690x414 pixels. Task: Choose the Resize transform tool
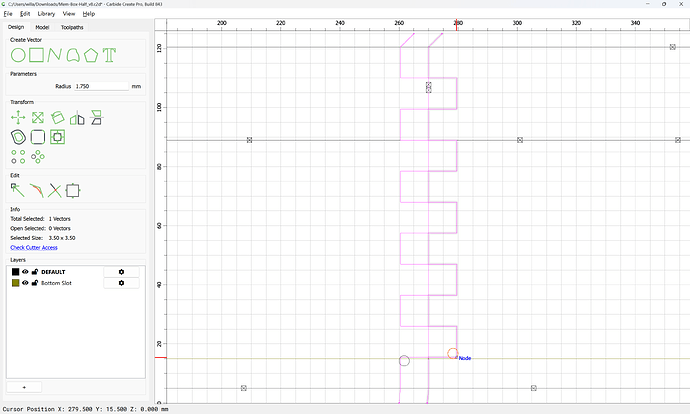(38, 118)
